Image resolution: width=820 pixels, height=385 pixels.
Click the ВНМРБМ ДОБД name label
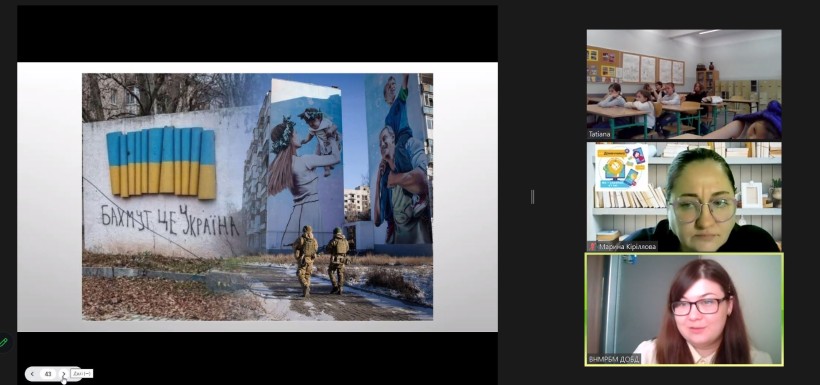coord(614,359)
